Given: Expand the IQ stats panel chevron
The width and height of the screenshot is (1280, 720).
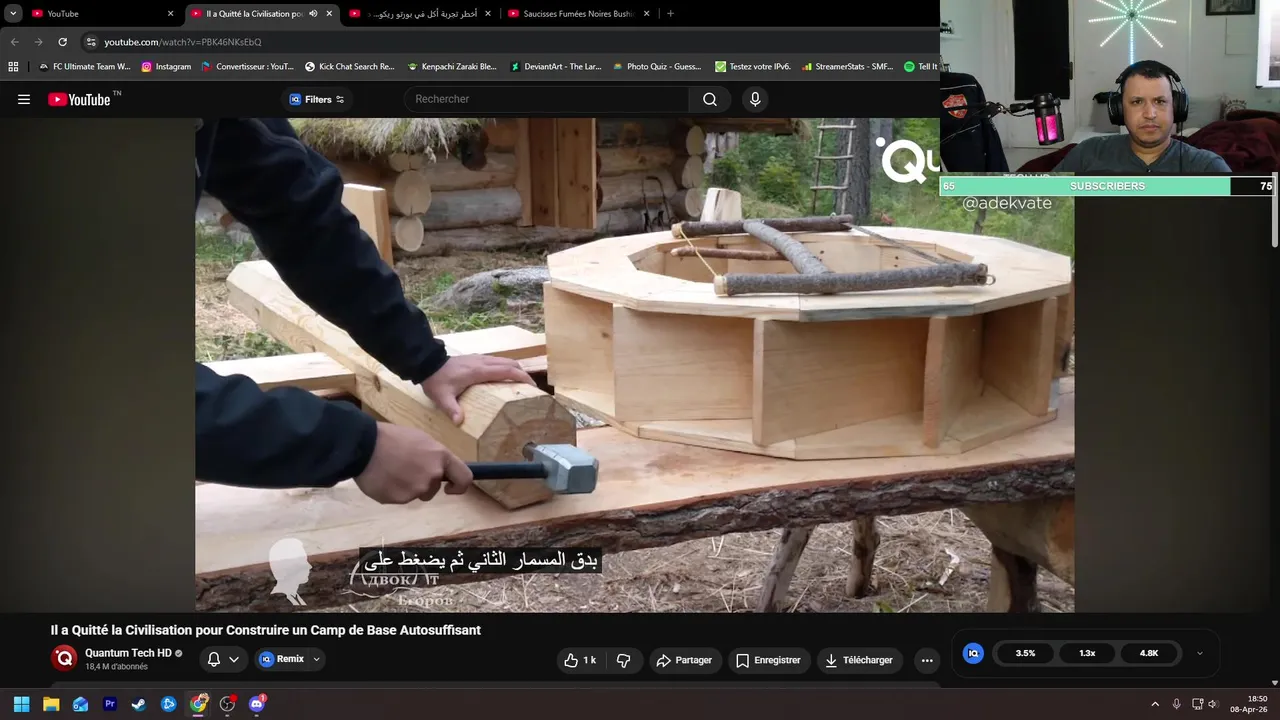Looking at the screenshot, I should [x=1199, y=653].
